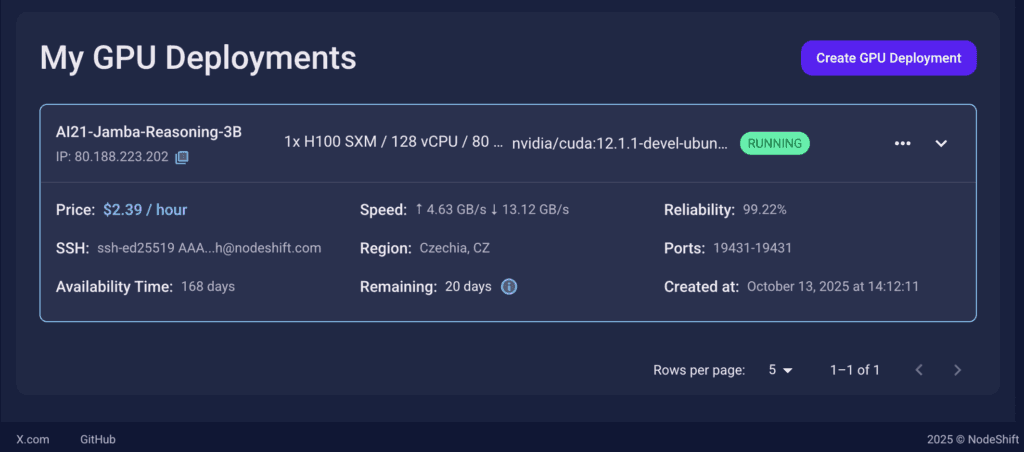The width and height of the screenshot is (1024, 452).
Task: Open the GitHub footer link
Action: pyautogui.click(x=98, y=439)
